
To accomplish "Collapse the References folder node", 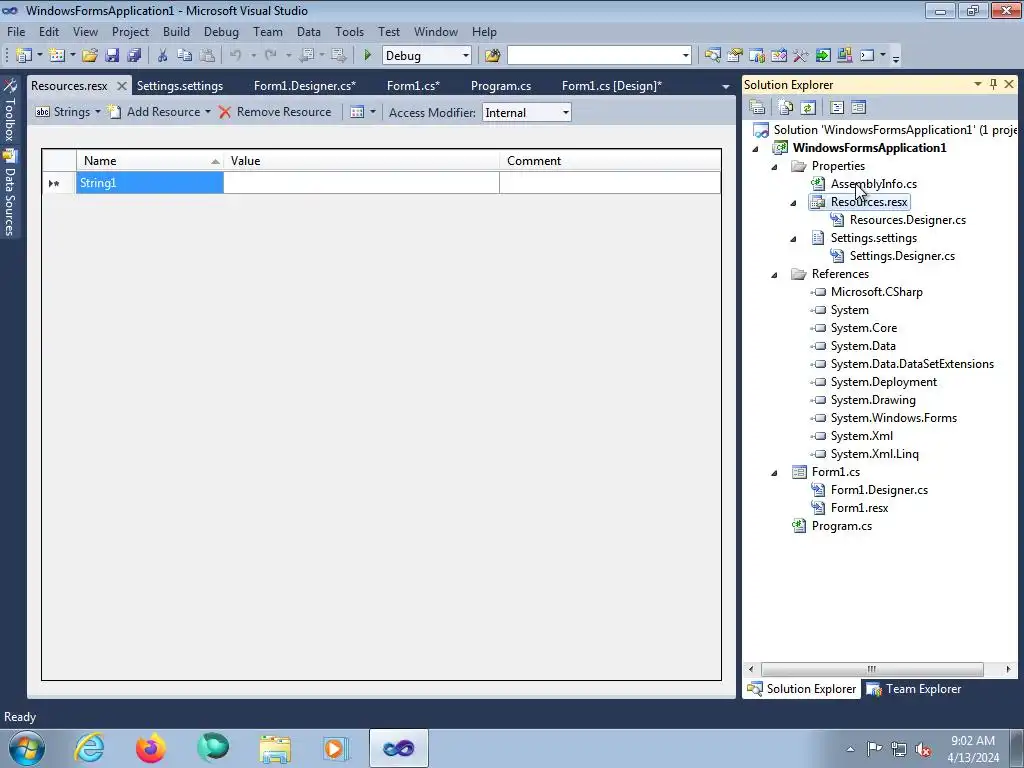I will click(775, 274).
